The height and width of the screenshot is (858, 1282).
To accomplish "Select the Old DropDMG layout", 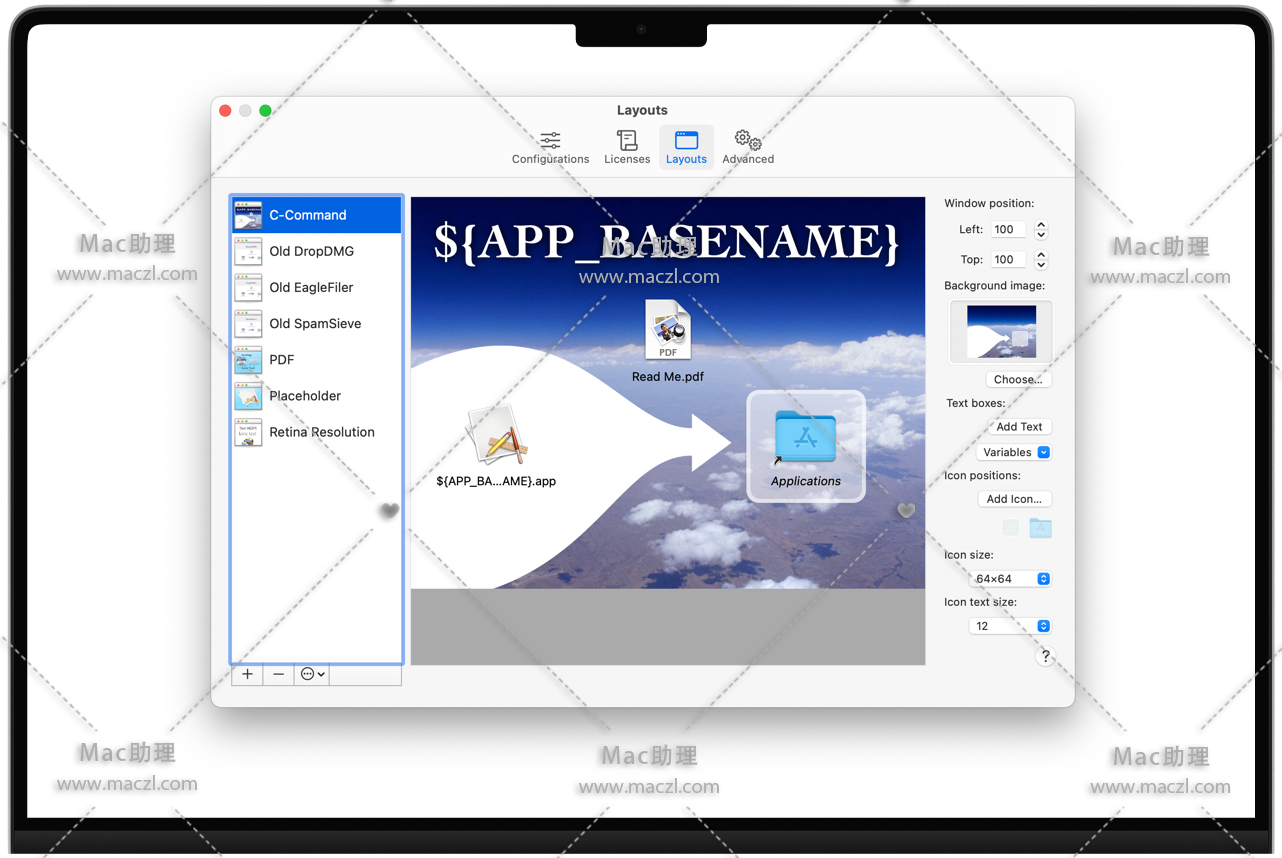I will coord(311,251).
